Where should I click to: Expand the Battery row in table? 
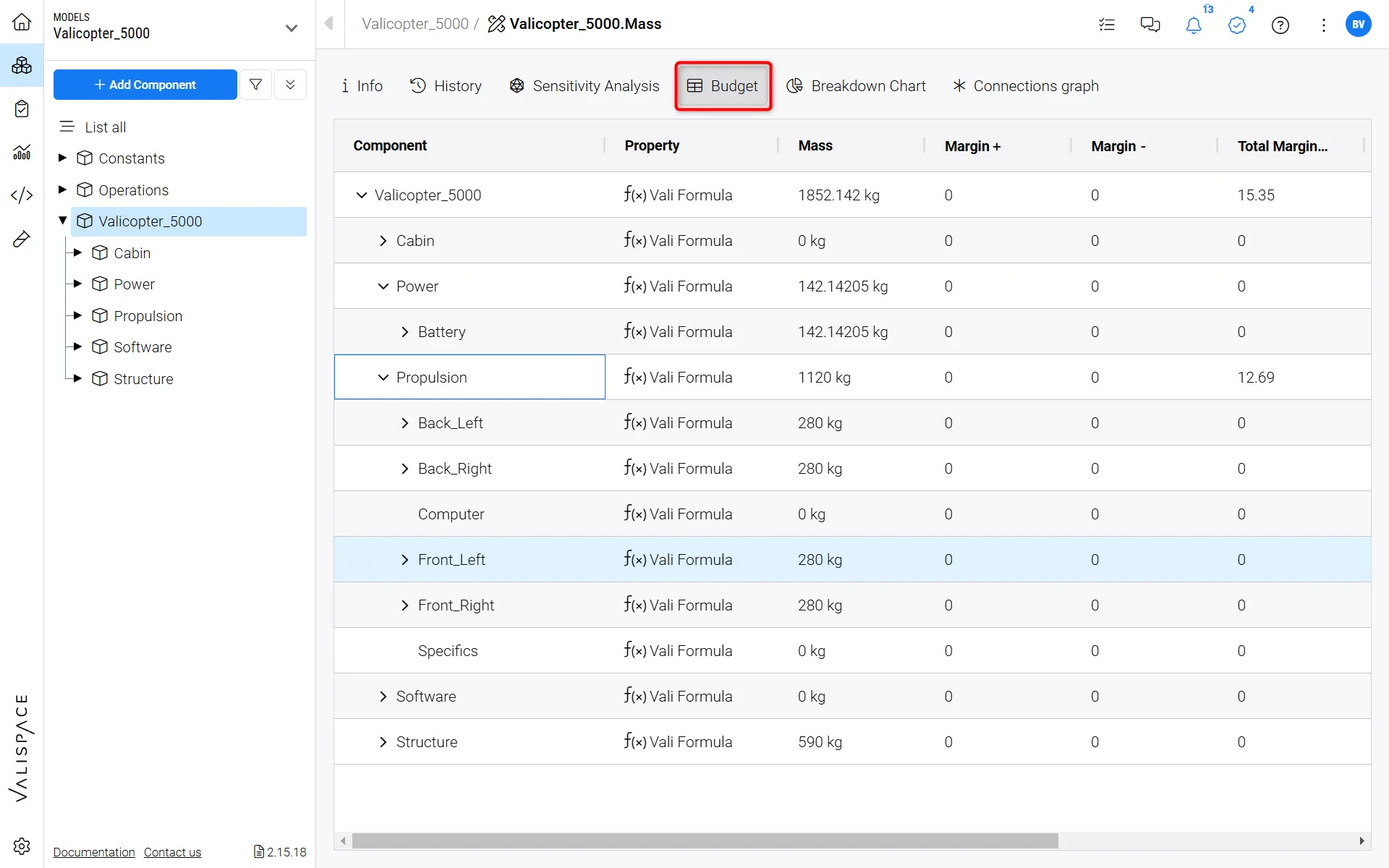[405, 332]
